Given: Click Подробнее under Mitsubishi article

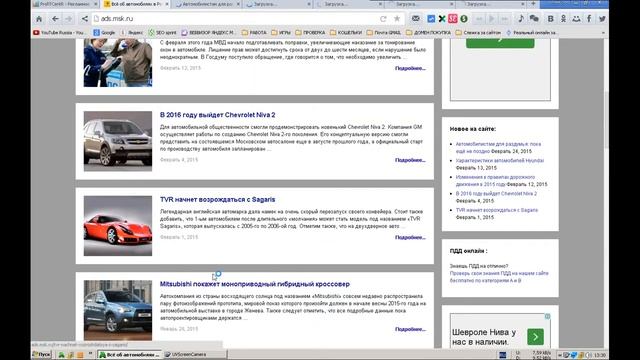Looking at the screenshot, I should tap(410, 329).
